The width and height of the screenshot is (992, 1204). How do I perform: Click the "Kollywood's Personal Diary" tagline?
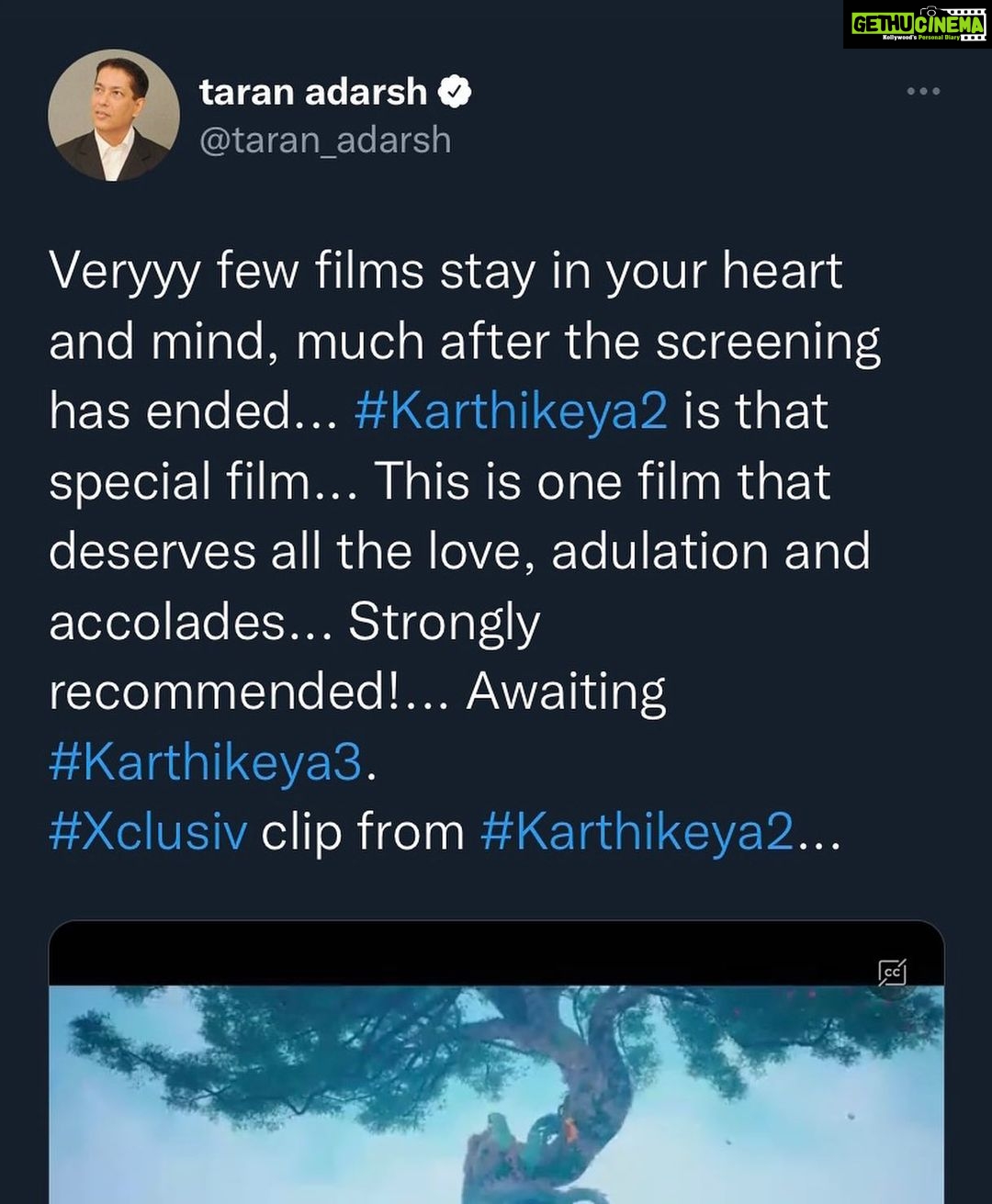tap(920, 38)
